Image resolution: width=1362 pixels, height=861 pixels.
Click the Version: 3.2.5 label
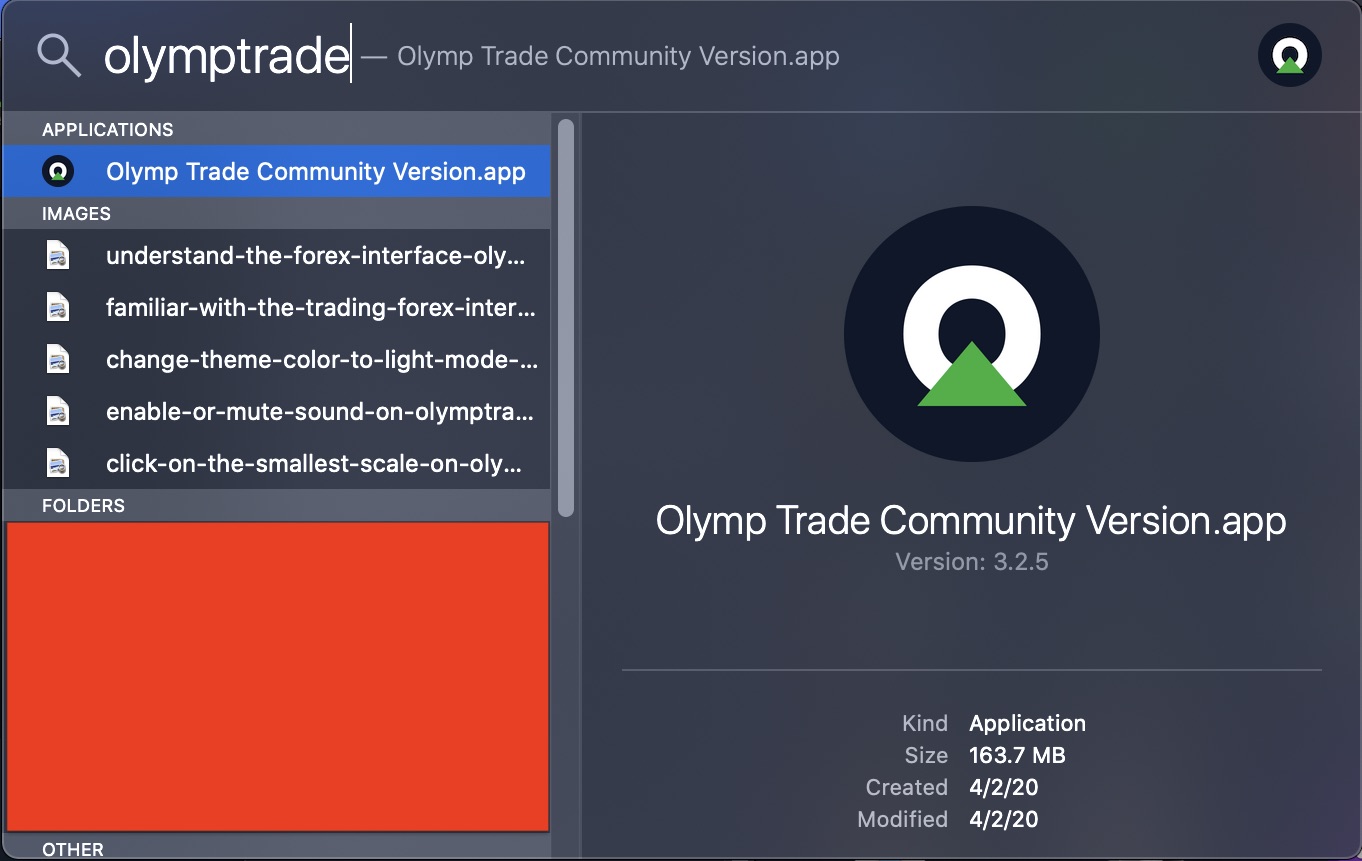[x=971, y=562]
